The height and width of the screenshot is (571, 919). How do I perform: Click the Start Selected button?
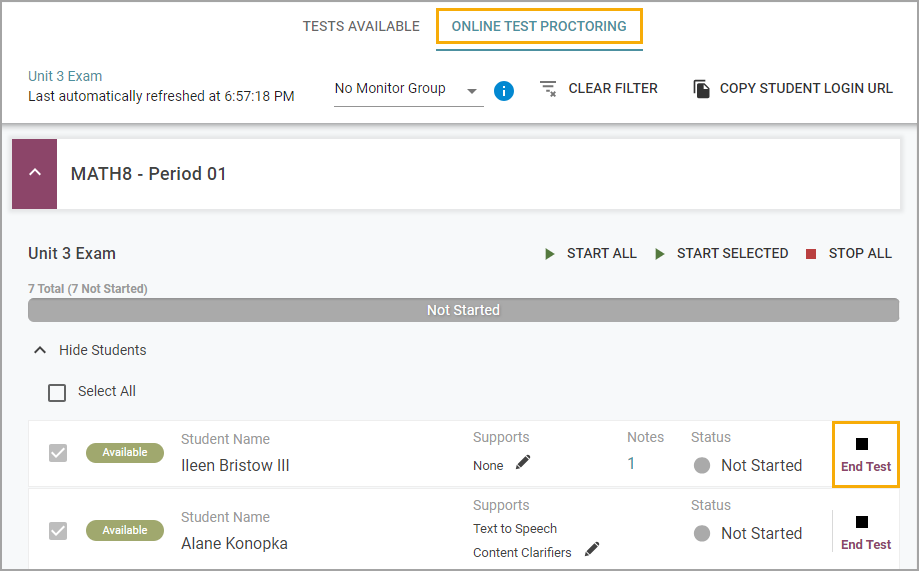tap(721, 254)
